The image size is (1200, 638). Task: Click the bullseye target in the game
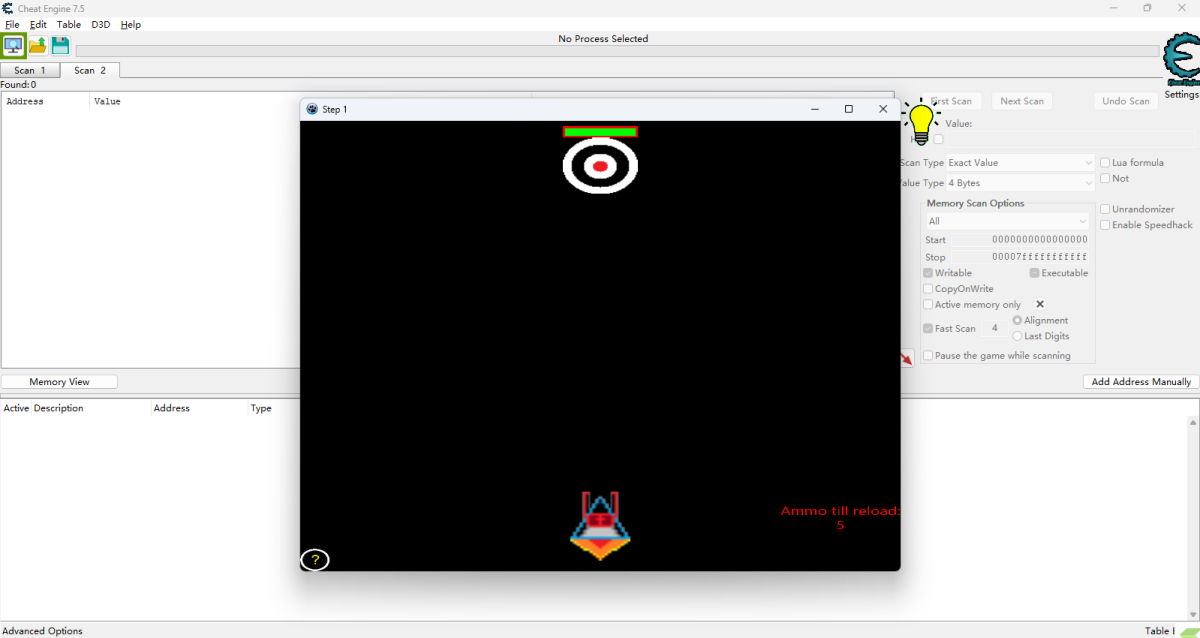(x=600, y=166)
